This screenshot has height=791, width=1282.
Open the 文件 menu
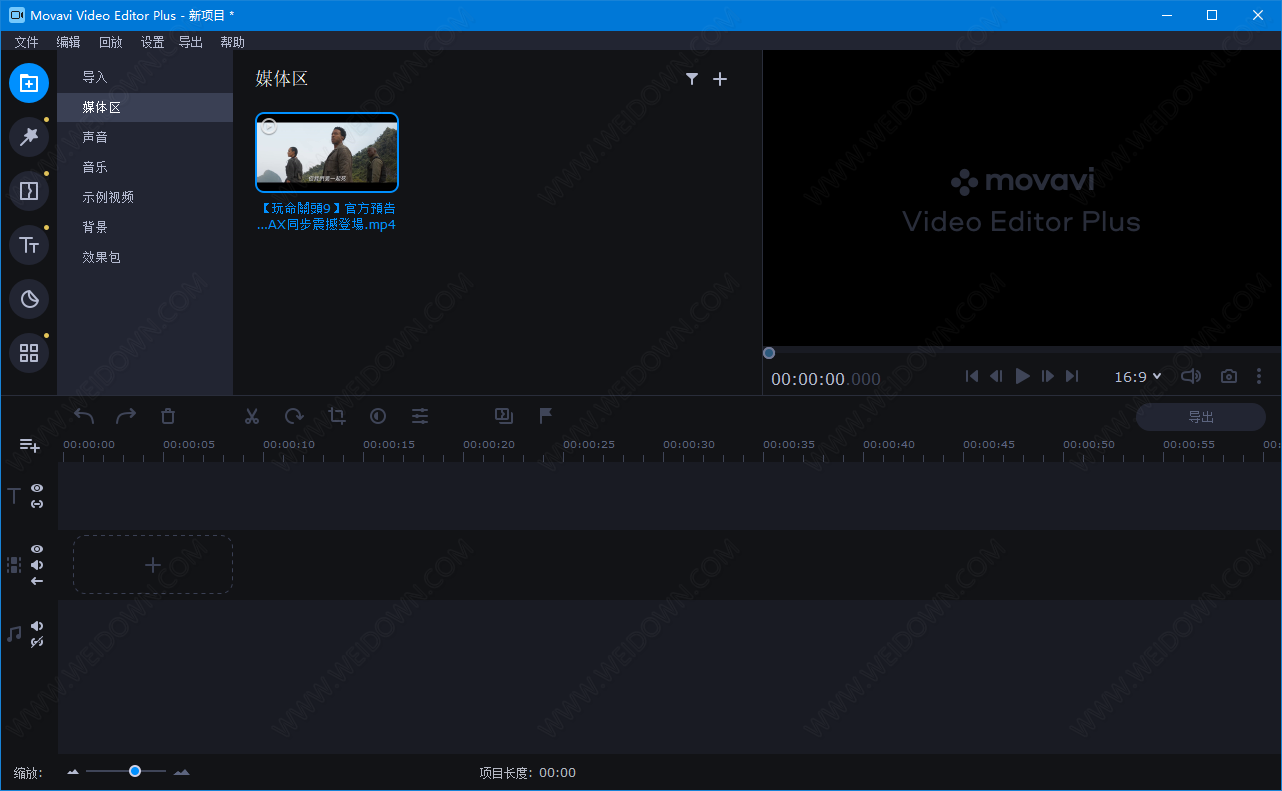pyautogui.click(x=26, y=42)
